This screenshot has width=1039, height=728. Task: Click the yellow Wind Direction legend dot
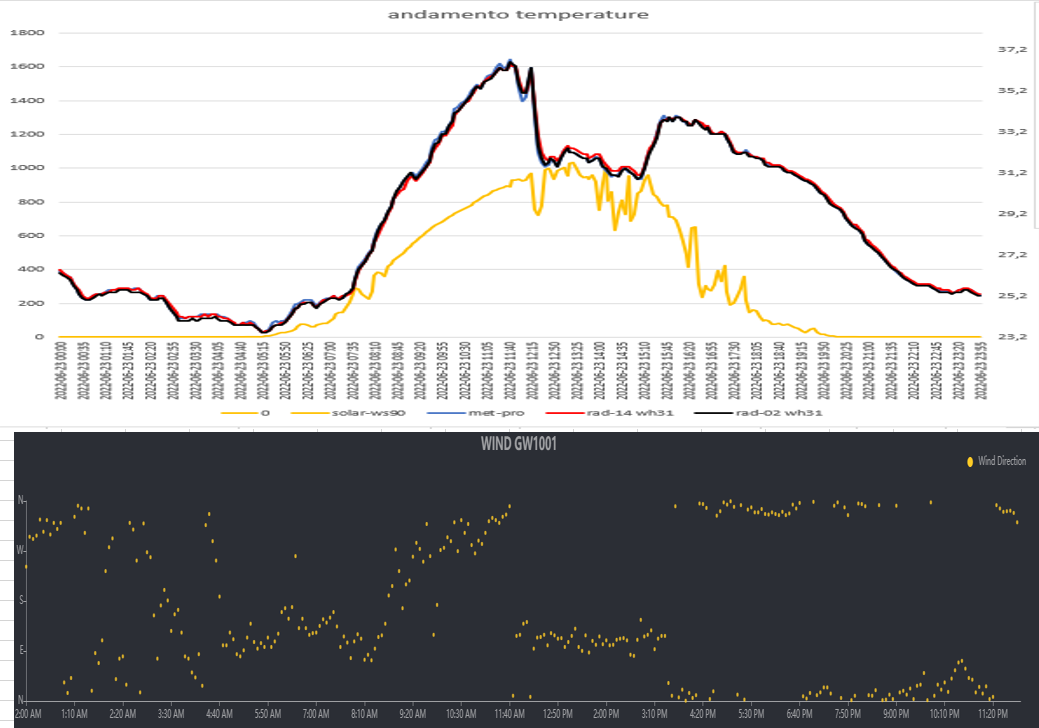pyautogui.click(x=969, y=461)
